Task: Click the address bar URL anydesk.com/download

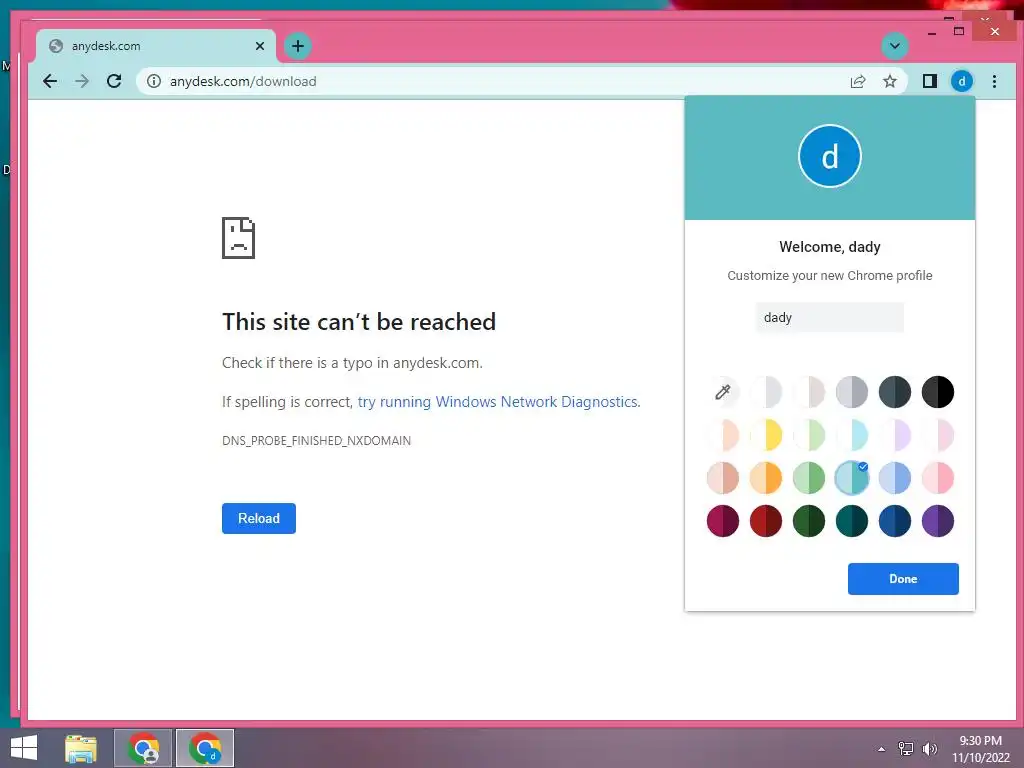Action: [x=243, y=81]
